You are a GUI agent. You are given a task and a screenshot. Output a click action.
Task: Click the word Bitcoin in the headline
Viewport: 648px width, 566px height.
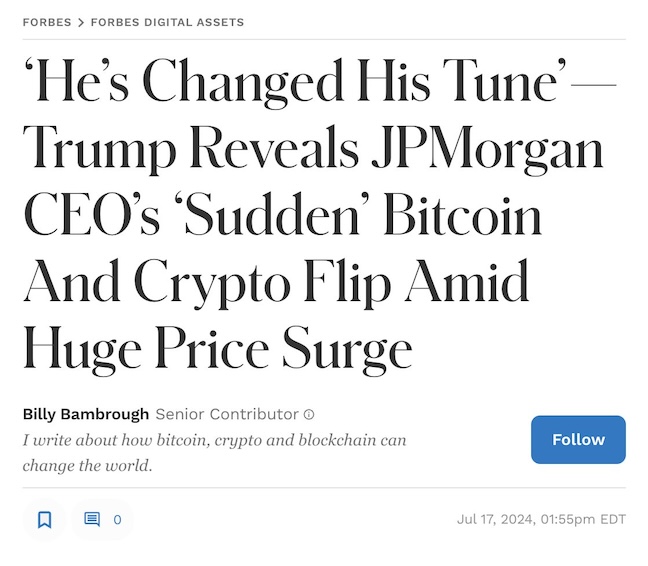click(x=465, y=217)
